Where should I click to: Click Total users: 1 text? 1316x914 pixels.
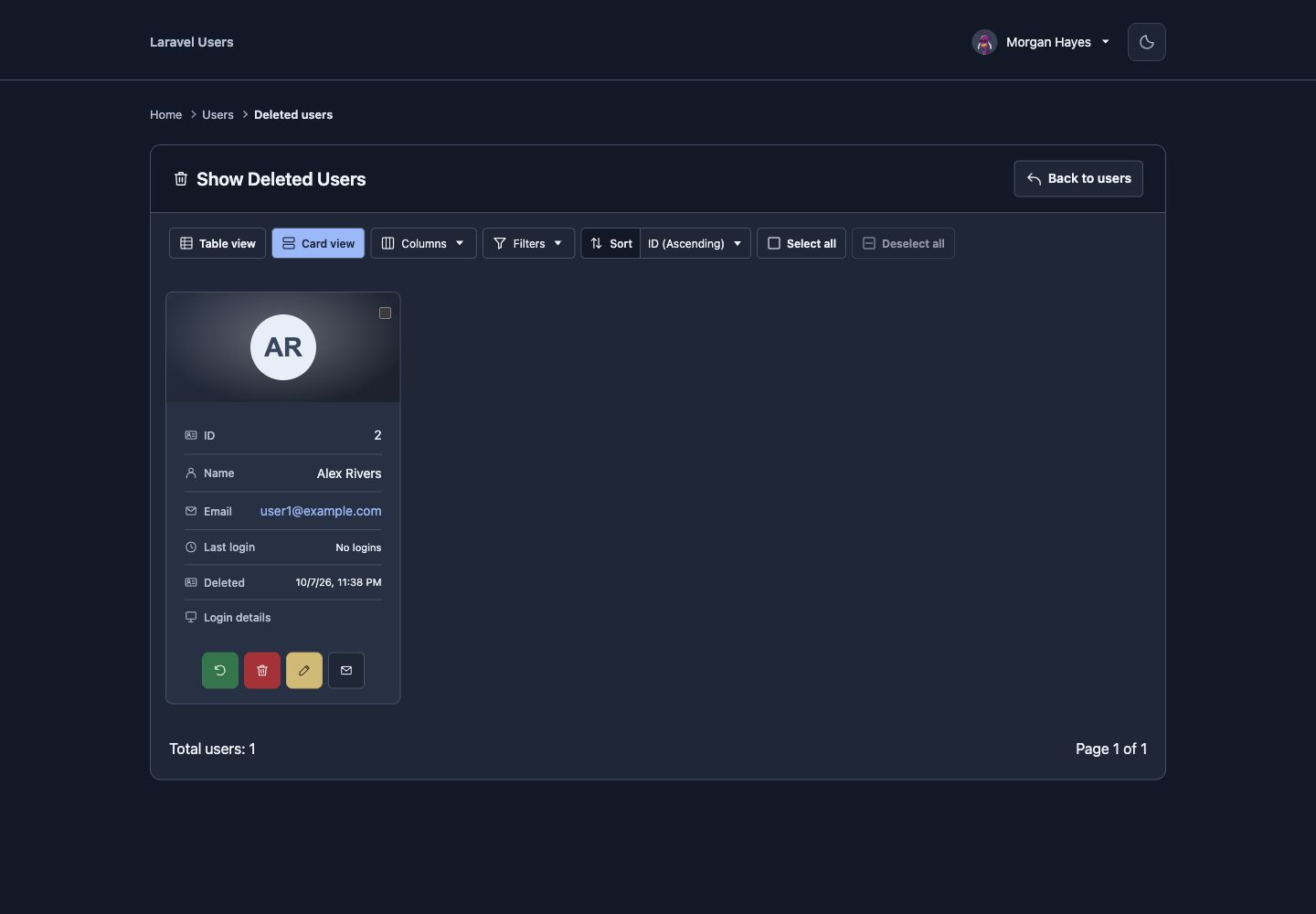[x=212, y=749]
